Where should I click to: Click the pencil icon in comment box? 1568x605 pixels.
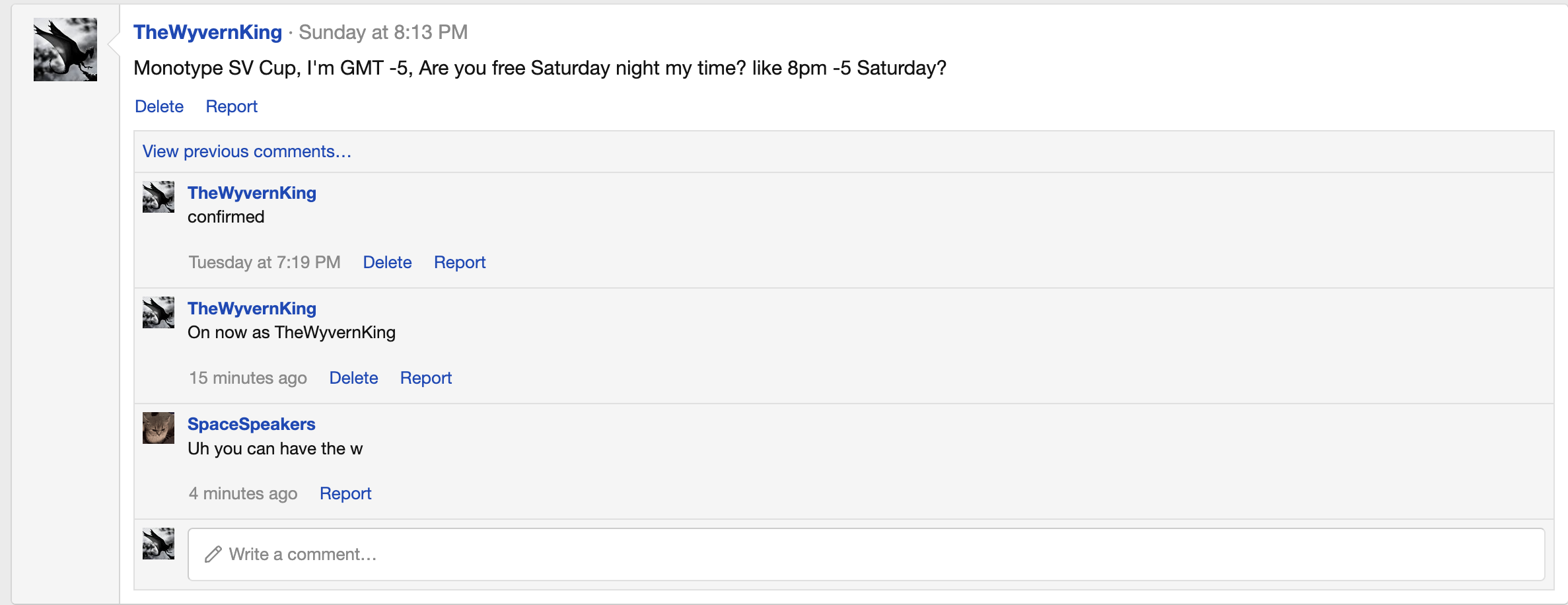(x=213, y=553)
